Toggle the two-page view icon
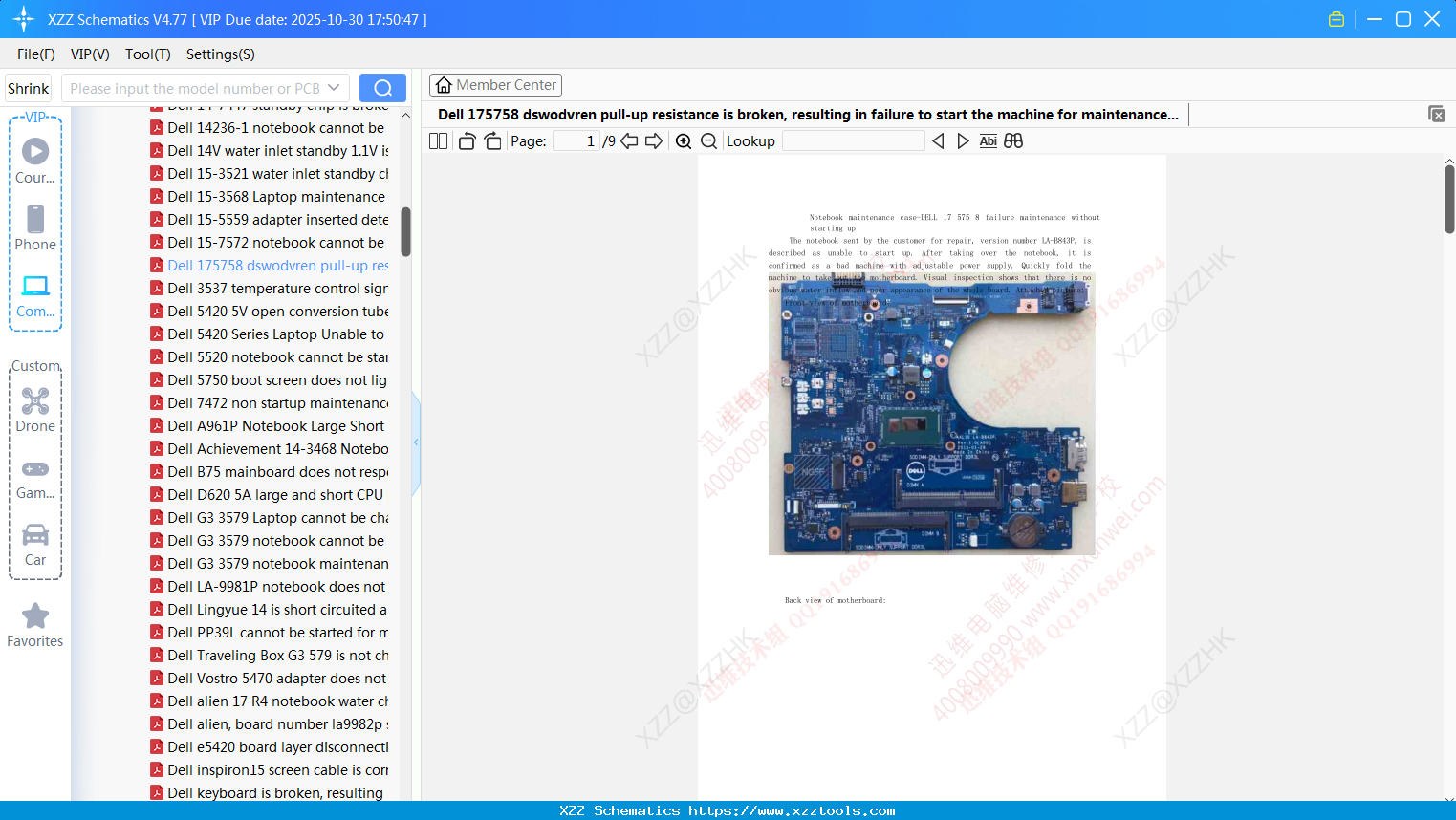This screenshot has width=1456, height=820. 439,140
